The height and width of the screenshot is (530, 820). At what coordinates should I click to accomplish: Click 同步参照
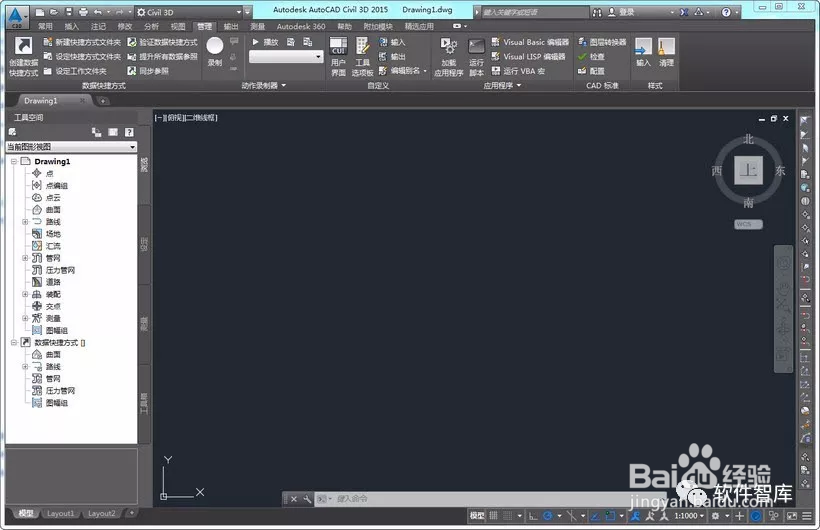coord(148,71)
